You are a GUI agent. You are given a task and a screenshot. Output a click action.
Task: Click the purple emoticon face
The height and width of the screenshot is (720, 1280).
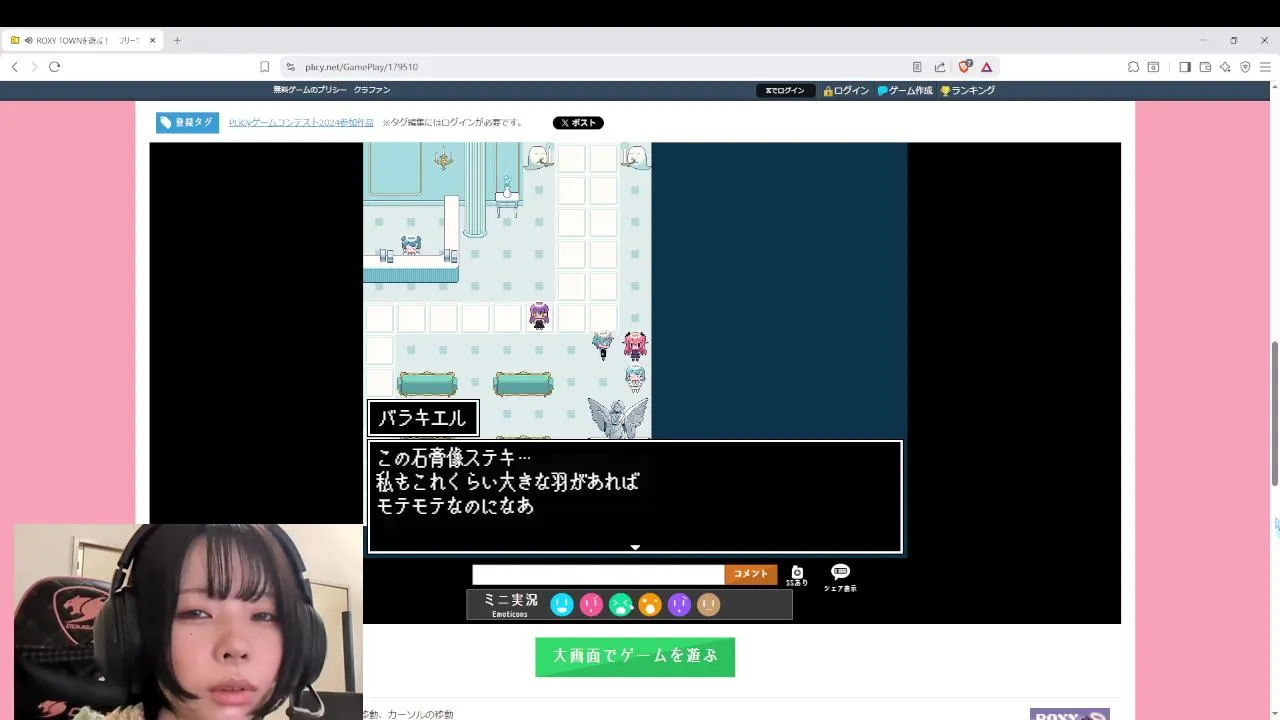pyautogui.click(x=679, y=604)
